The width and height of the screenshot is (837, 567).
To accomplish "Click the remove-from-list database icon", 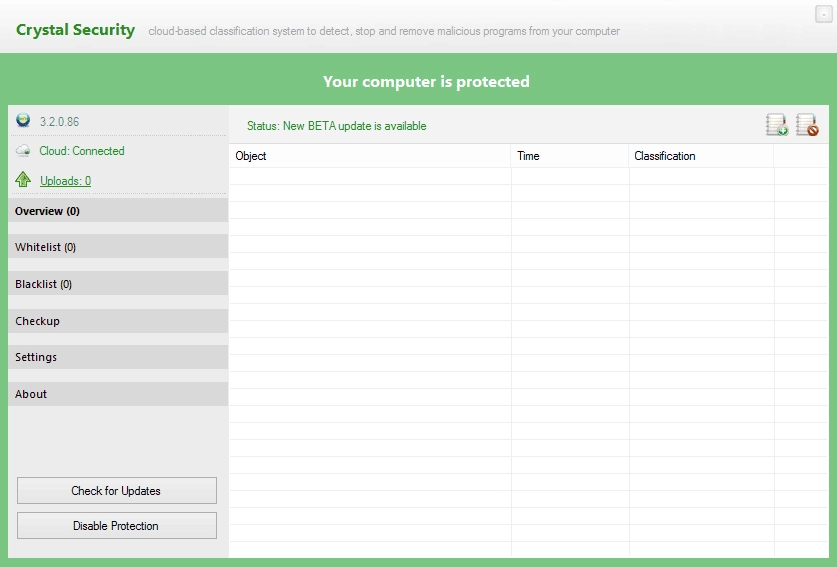I will tap(807, 125).
